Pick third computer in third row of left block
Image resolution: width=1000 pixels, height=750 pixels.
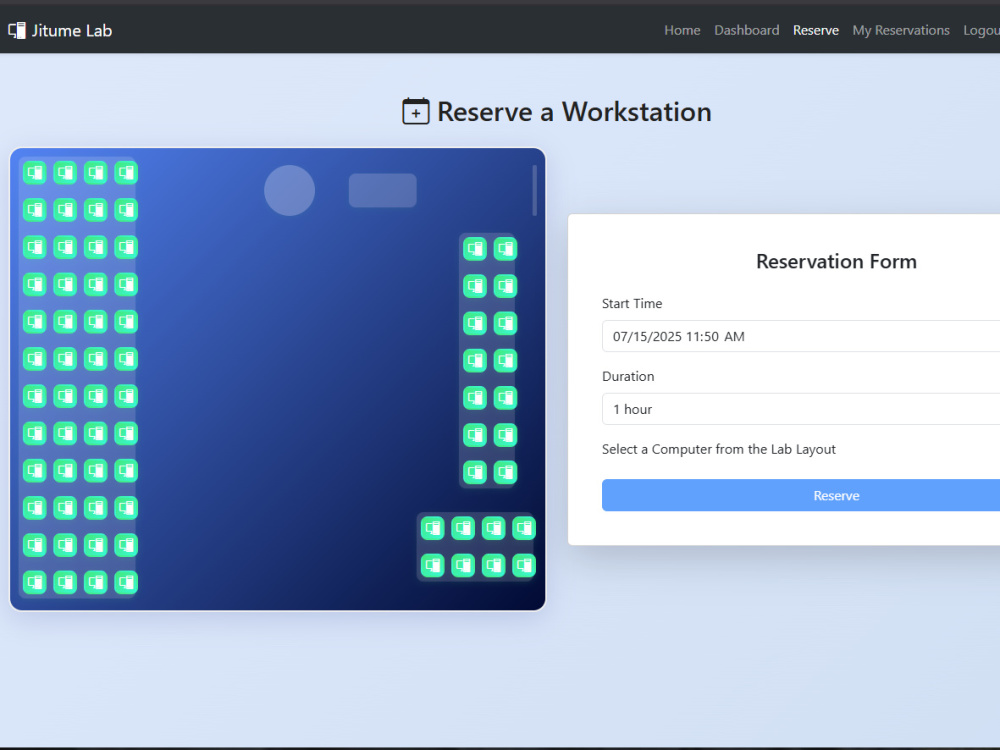(x=96, y=247)
